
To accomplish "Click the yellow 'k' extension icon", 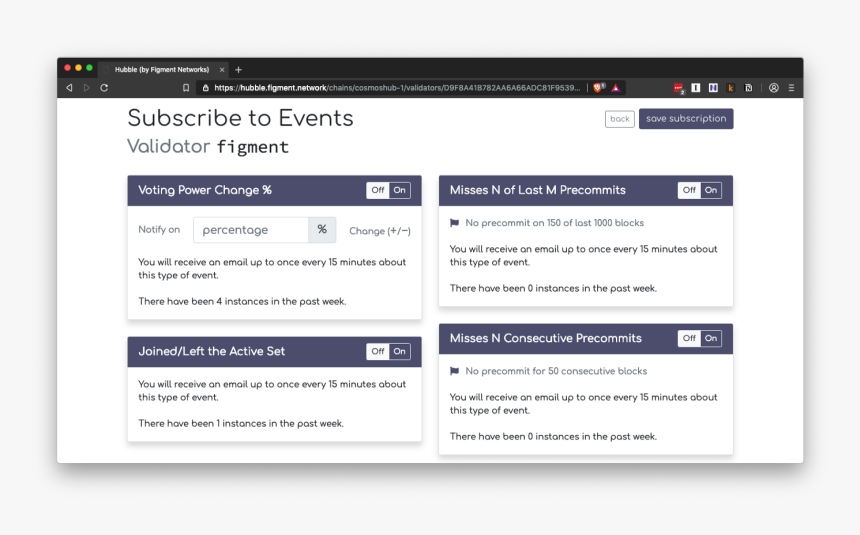I will pyautogui.click(x=730, y=88).
